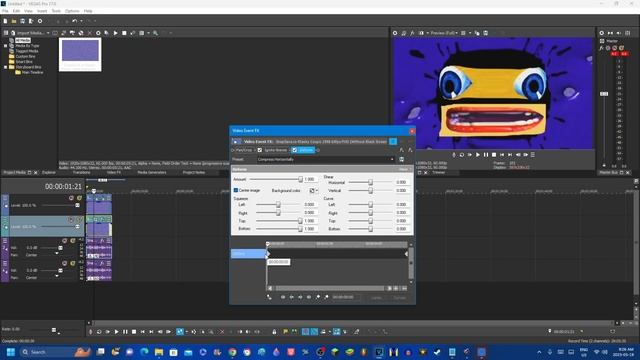Open the Insert menu
The height and width of the screenshot is (360, 640).
tap(42, 11)
